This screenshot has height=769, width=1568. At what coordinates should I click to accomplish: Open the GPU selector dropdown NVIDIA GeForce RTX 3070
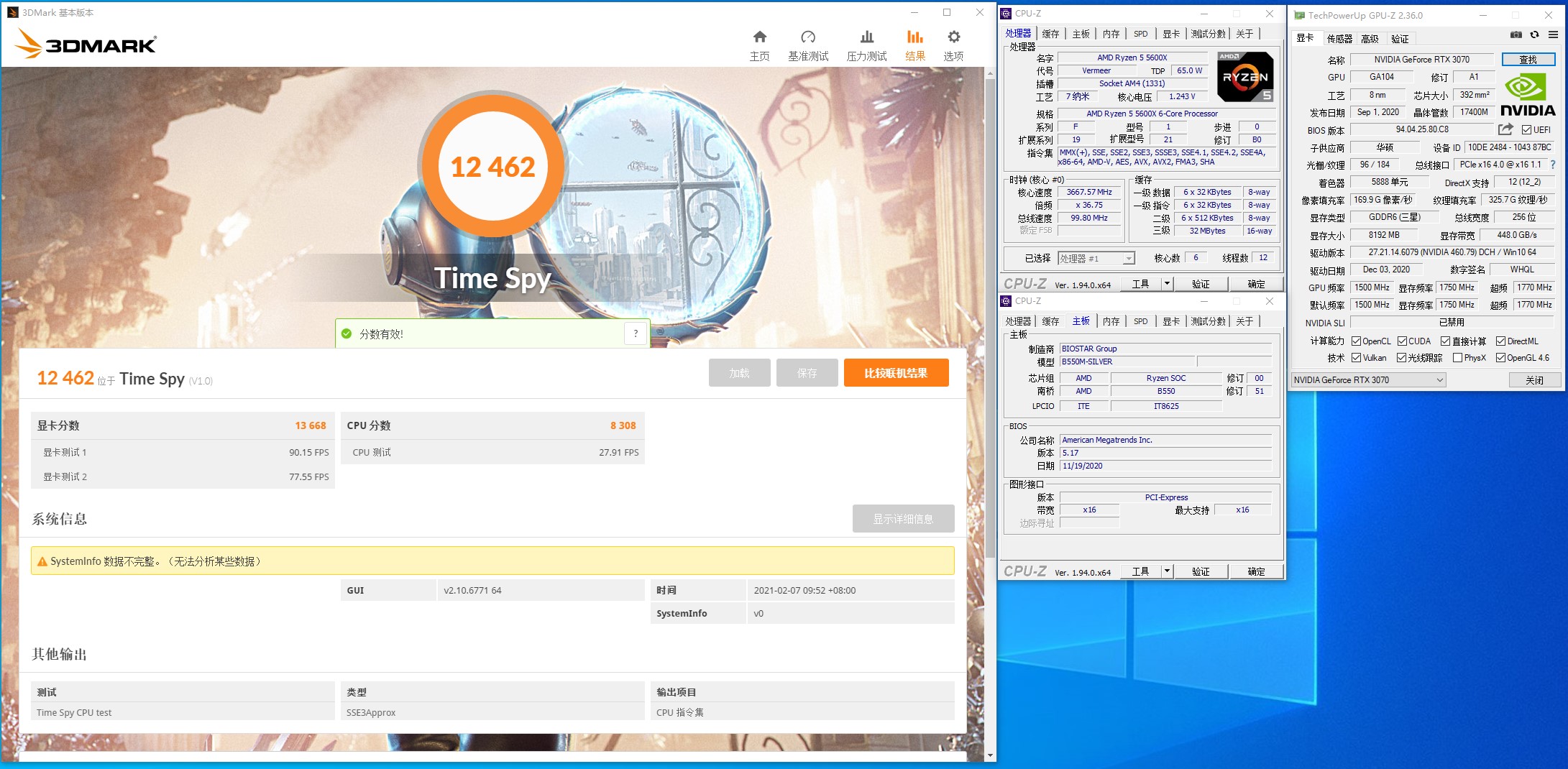[x=1368, y=380]
